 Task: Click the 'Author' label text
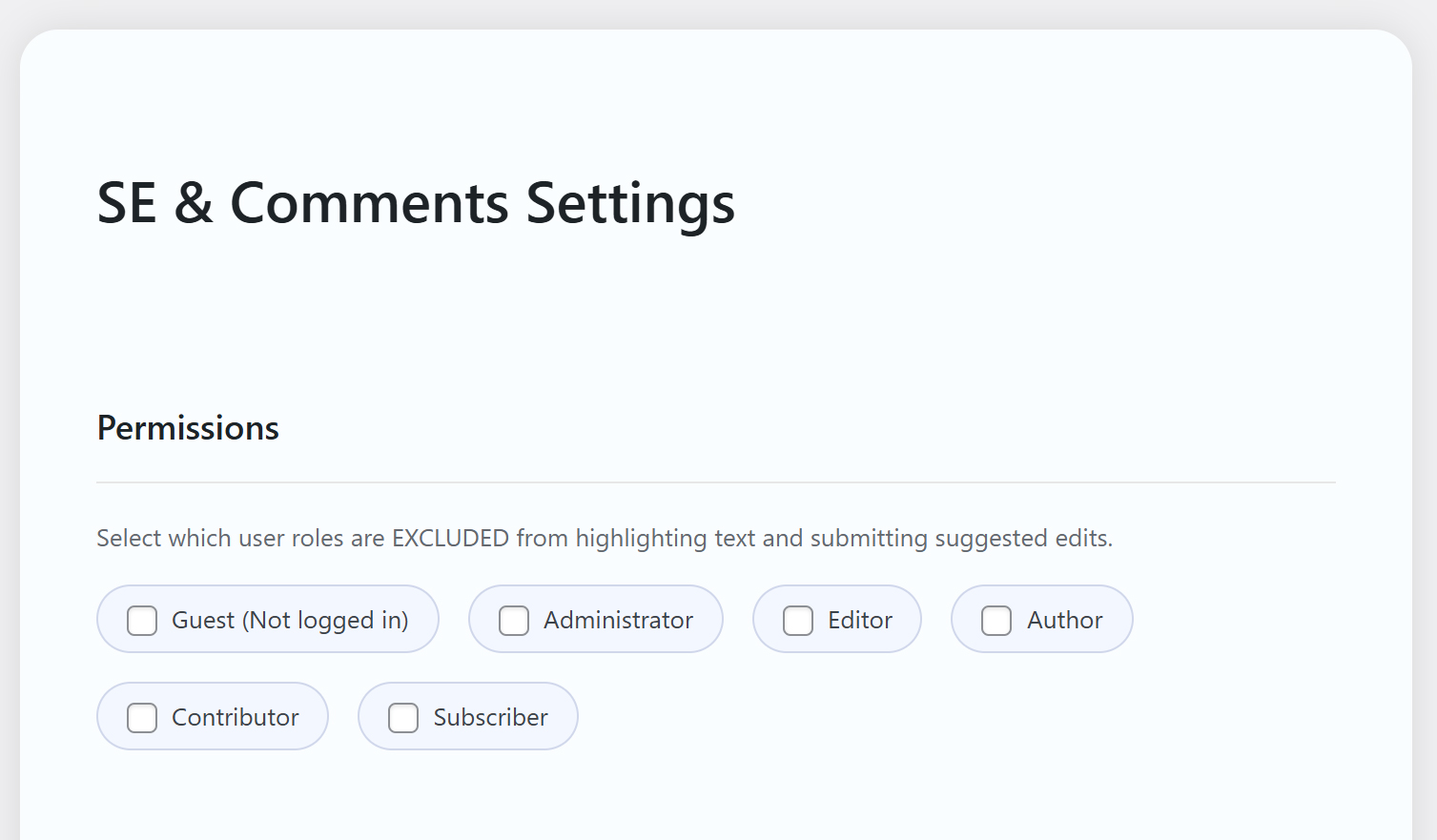1064,621
